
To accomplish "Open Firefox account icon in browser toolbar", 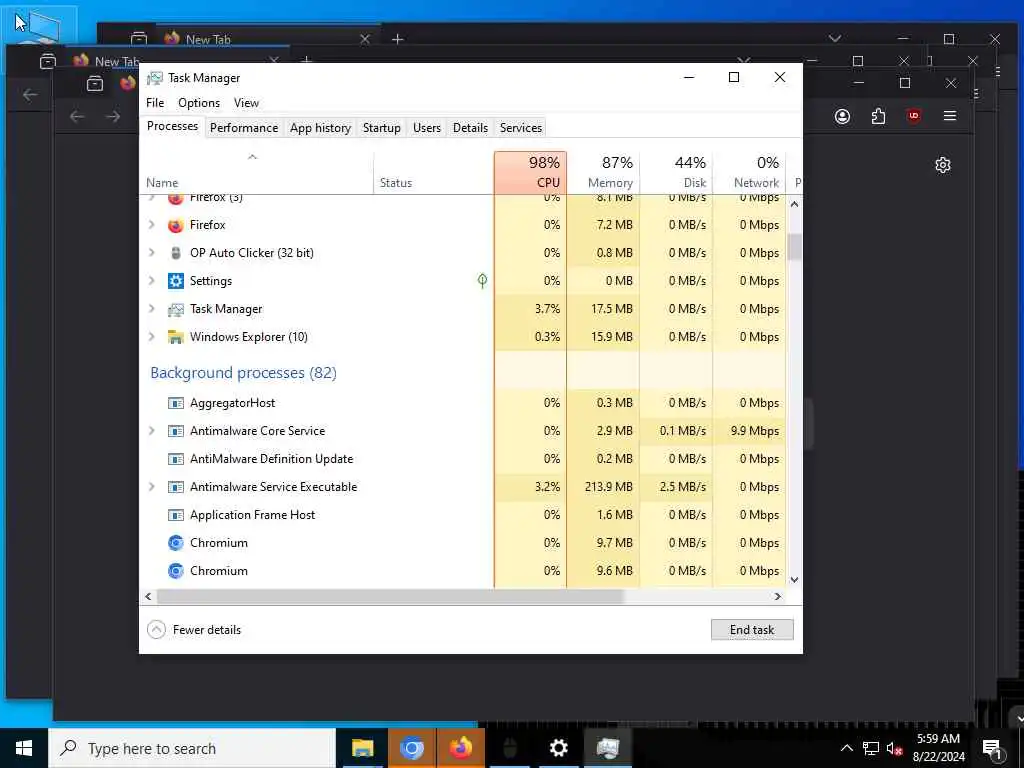I will (x=842, y=116).
